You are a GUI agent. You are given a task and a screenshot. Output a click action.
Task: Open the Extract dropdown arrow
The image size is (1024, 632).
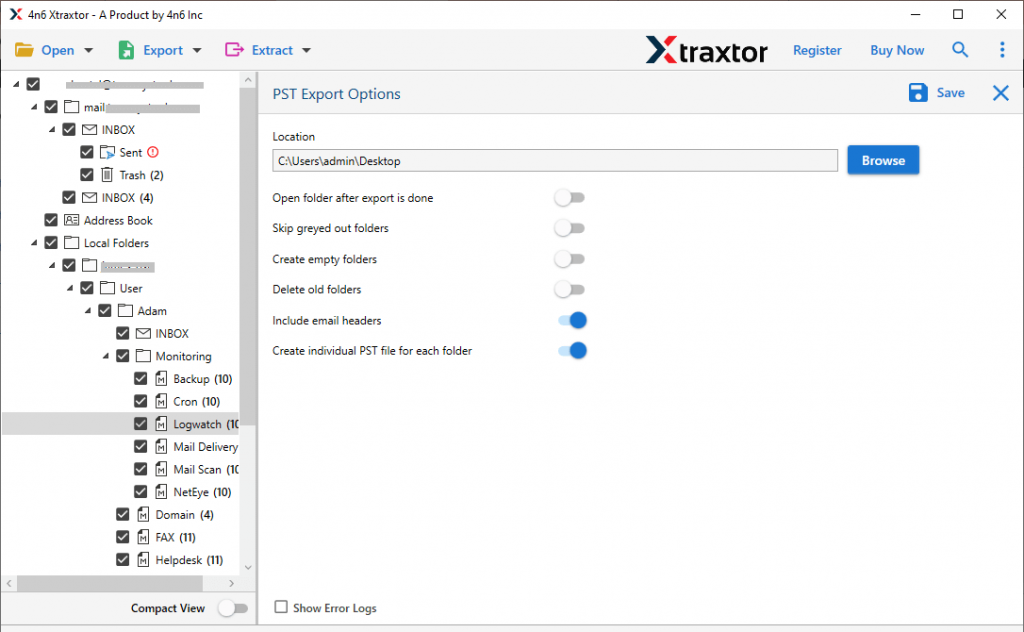306,49
